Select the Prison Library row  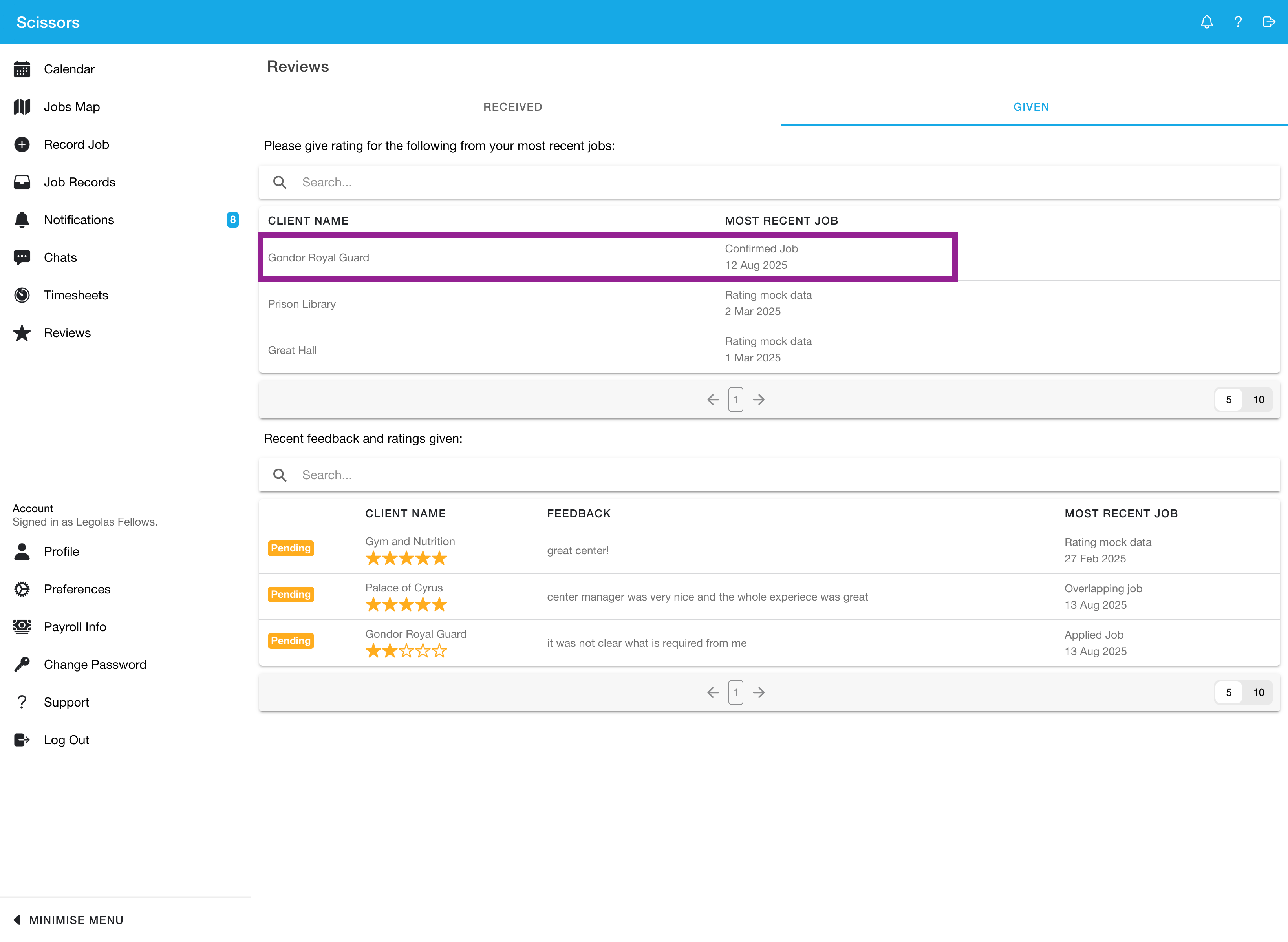point(770,304)
